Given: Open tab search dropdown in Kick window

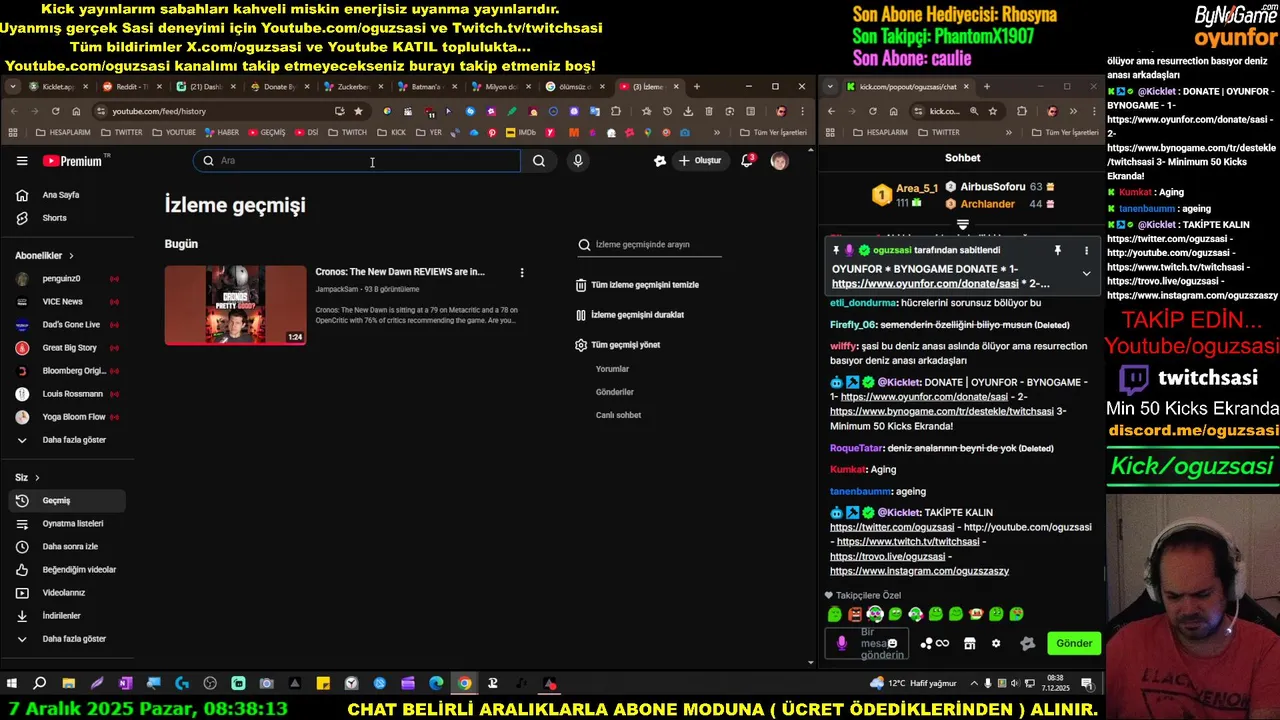Looking at the screenshot, I should point(831,87).
